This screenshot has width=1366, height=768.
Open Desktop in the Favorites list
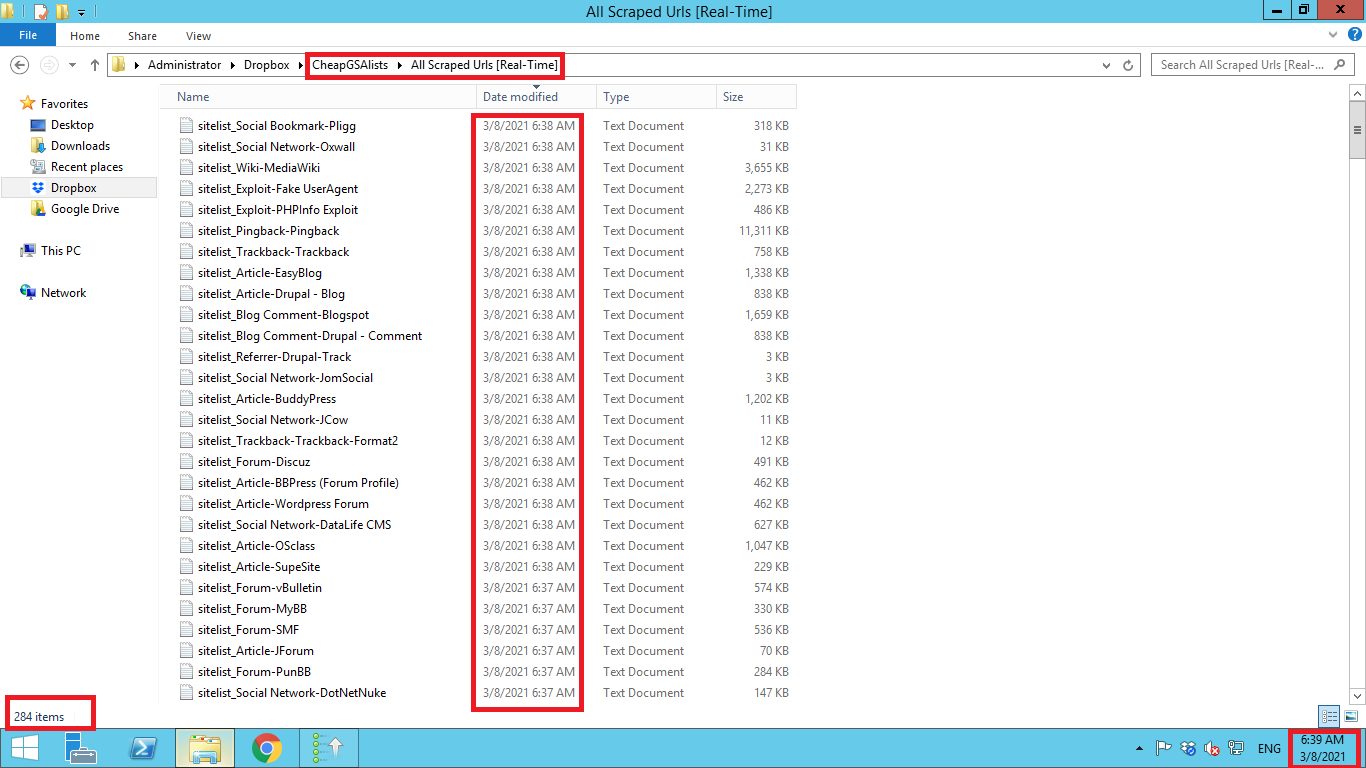72,125
